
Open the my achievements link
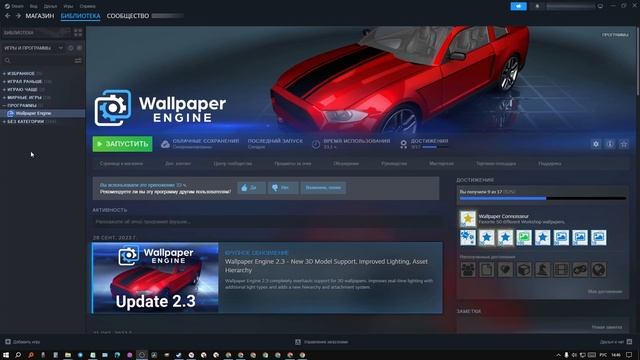coord(605,291)
